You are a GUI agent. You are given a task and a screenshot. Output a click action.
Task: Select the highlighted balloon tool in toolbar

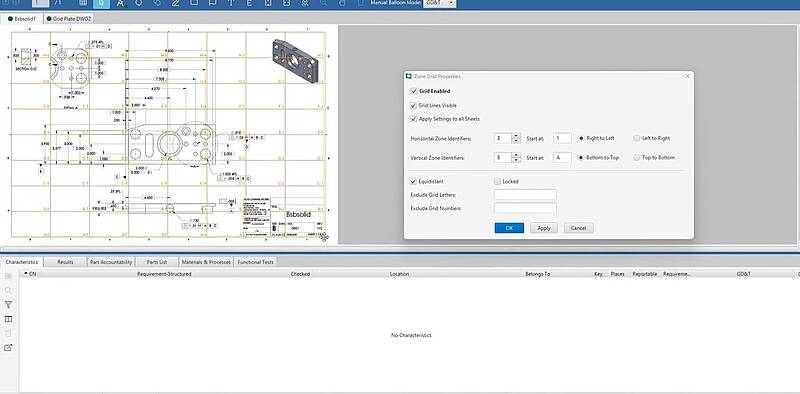tap(102, 3)
